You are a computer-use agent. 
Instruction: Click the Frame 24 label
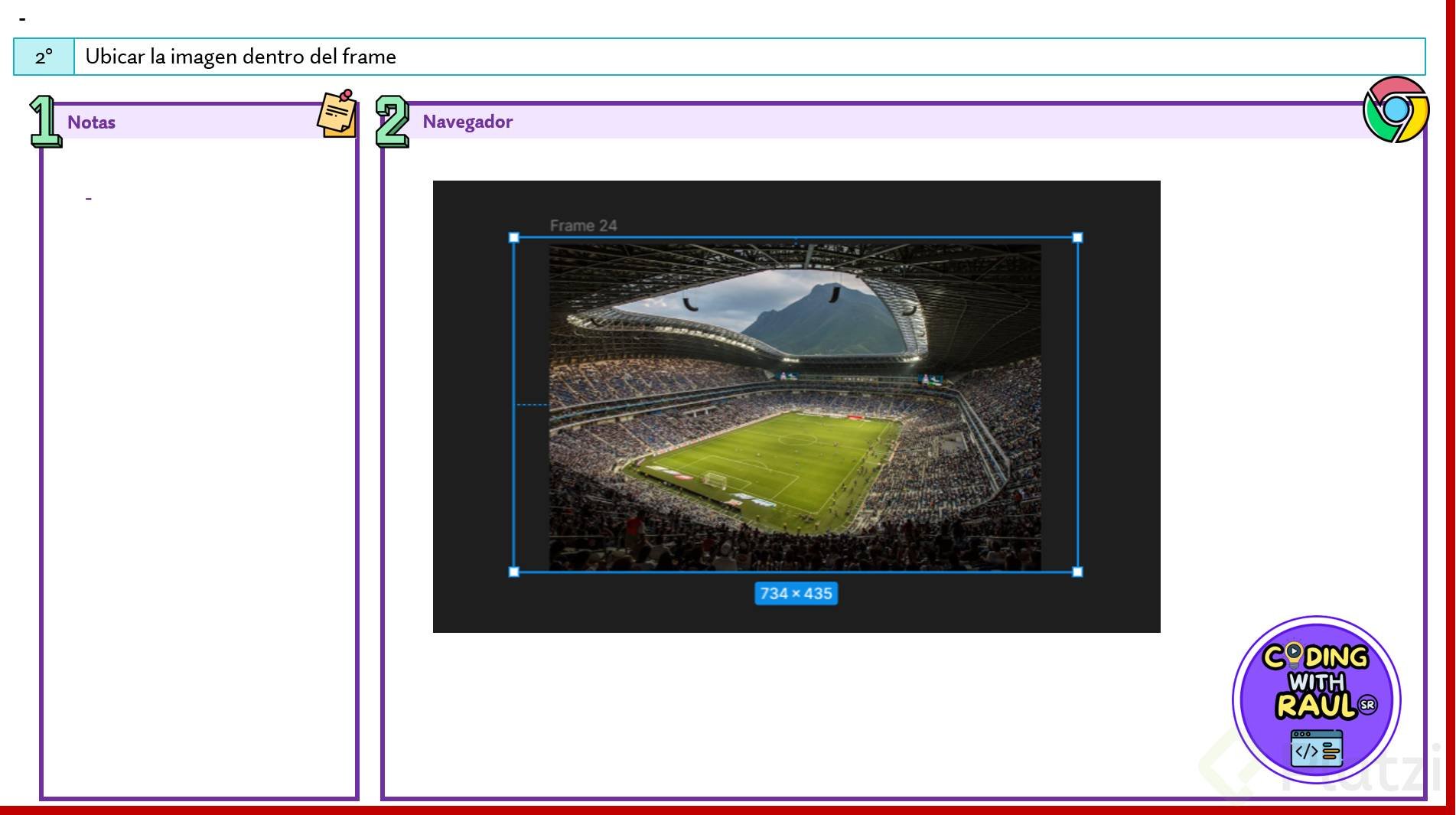[583, 226]
